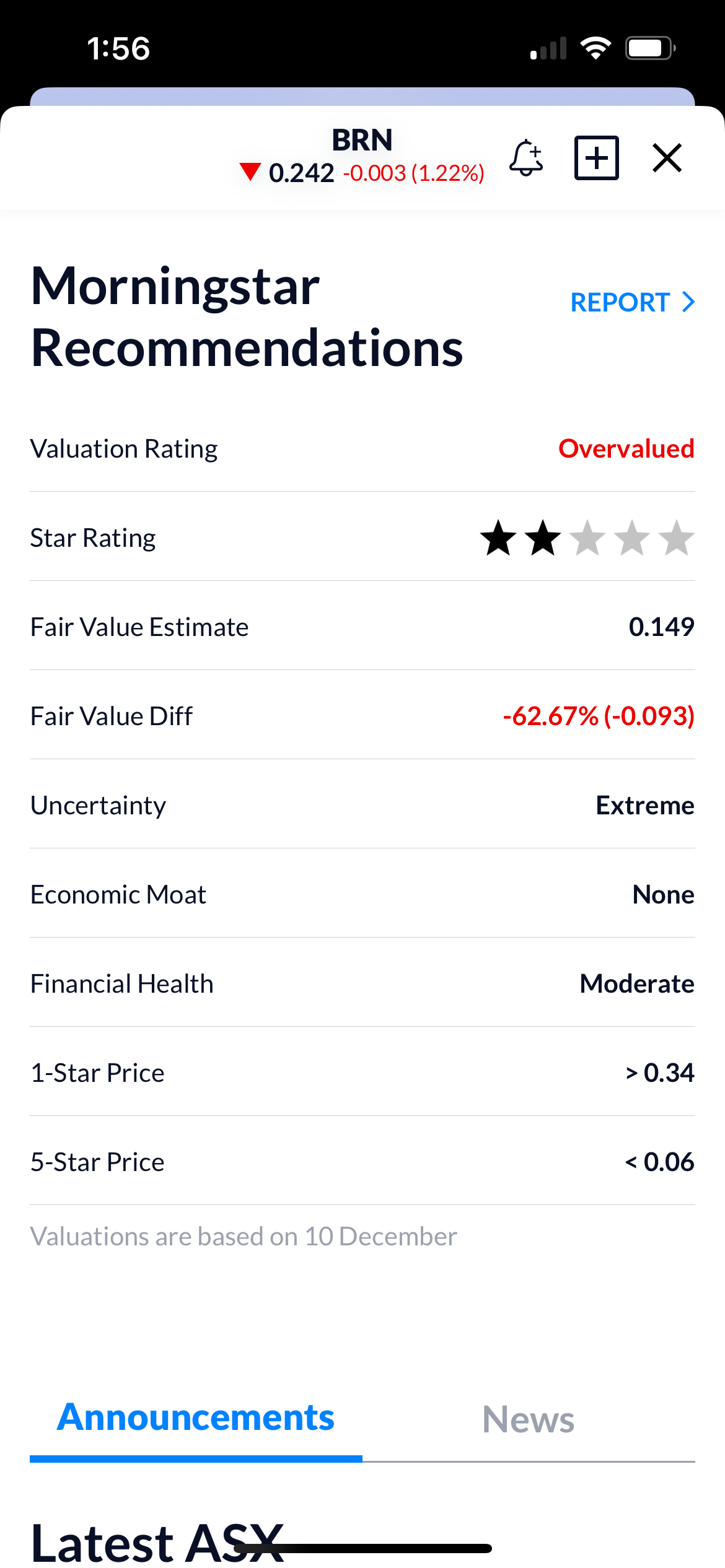Add BRN to watchlist with plus icon

point(596,158)
